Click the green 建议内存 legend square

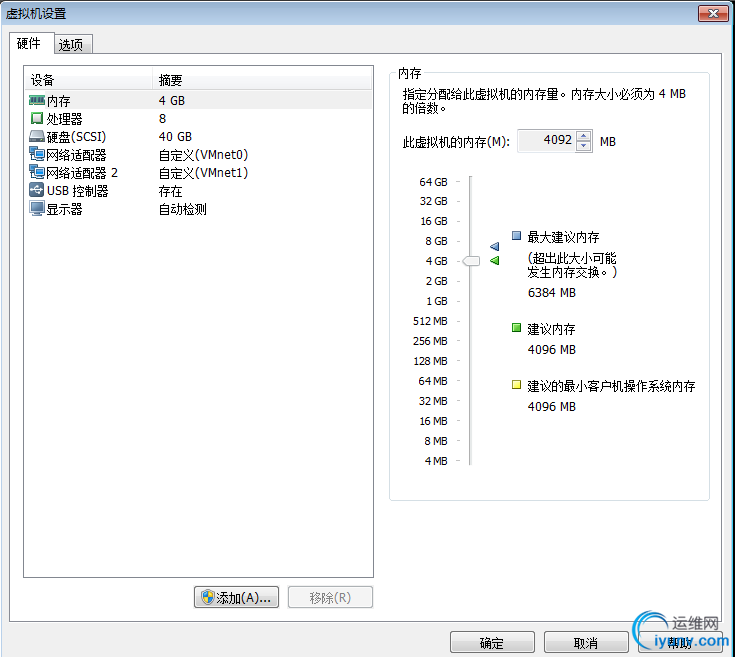(516, 328)
